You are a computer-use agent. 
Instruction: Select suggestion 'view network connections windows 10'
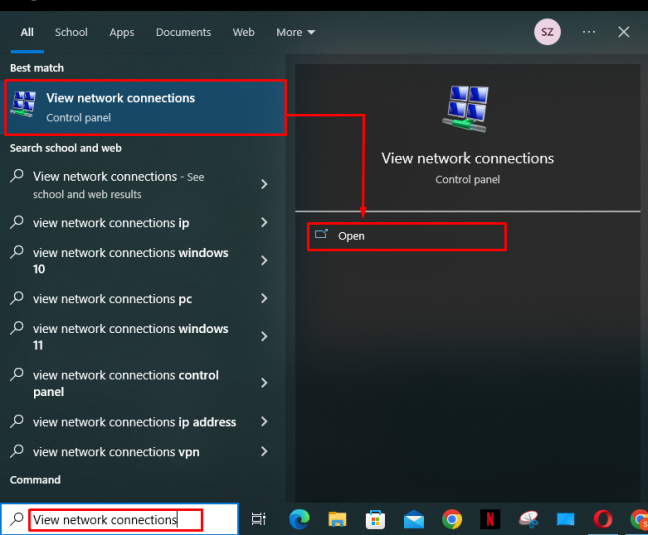click(131, 260)
